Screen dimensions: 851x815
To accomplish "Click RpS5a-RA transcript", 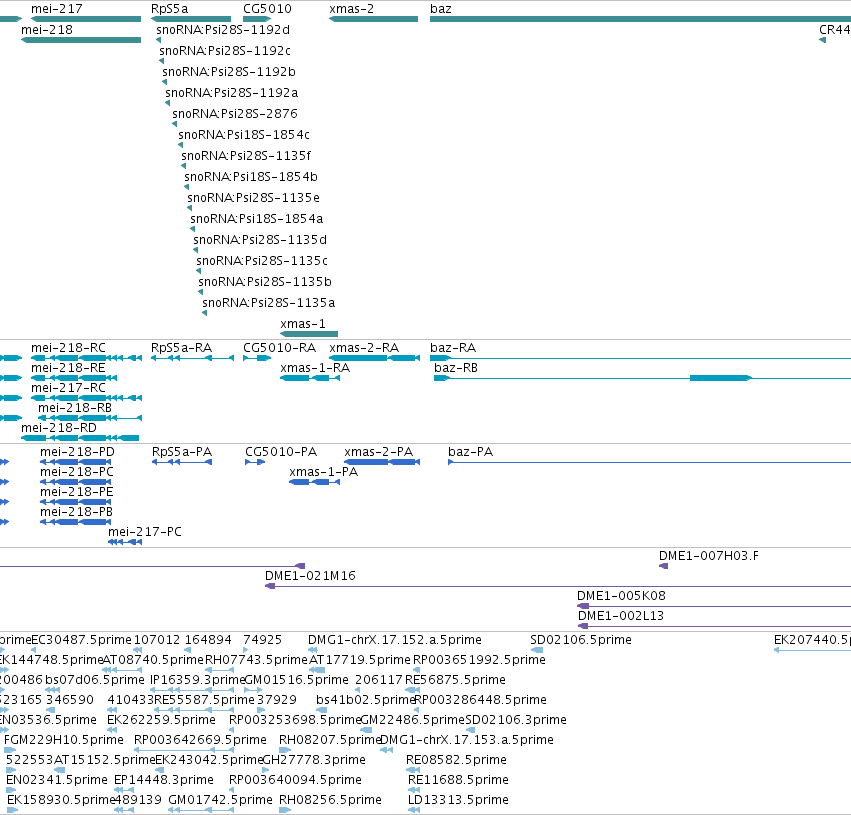I will pyautogui.click(x=192, y=358).
